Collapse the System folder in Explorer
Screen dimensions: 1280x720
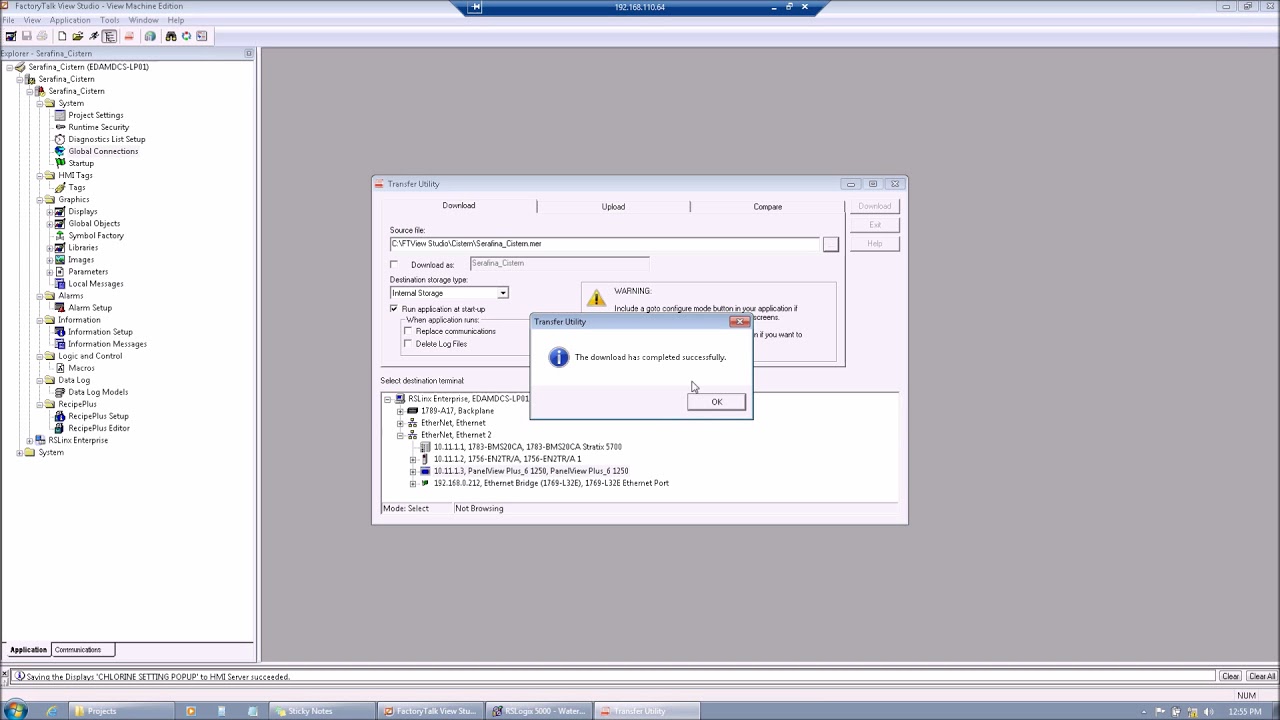tap(40, 103)
